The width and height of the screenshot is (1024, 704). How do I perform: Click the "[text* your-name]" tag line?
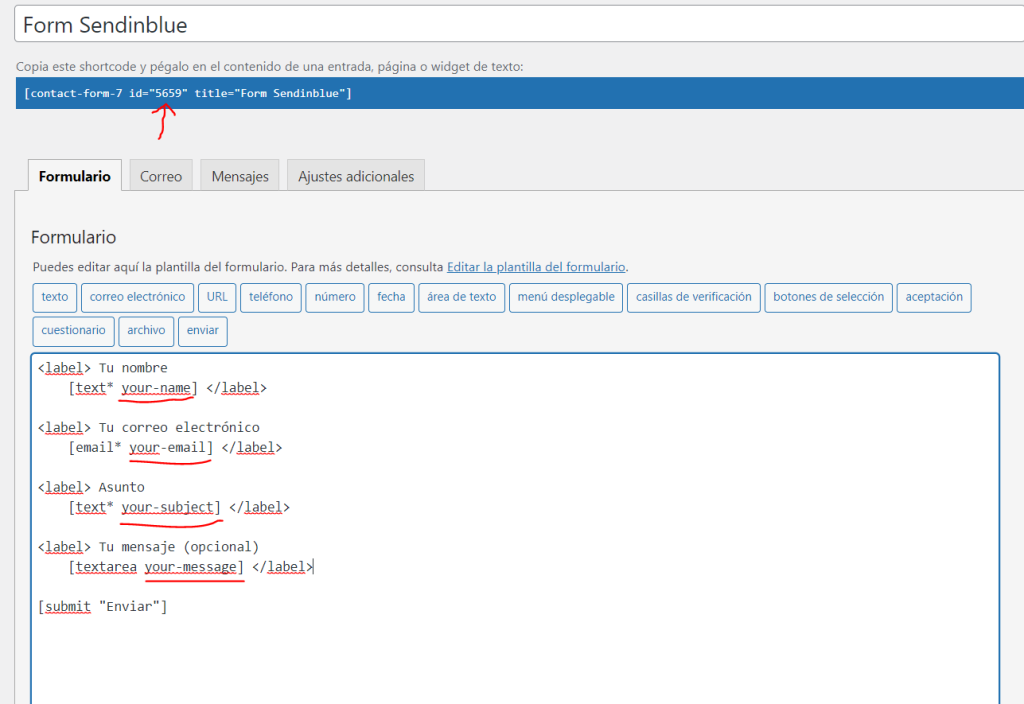[167, 388]
